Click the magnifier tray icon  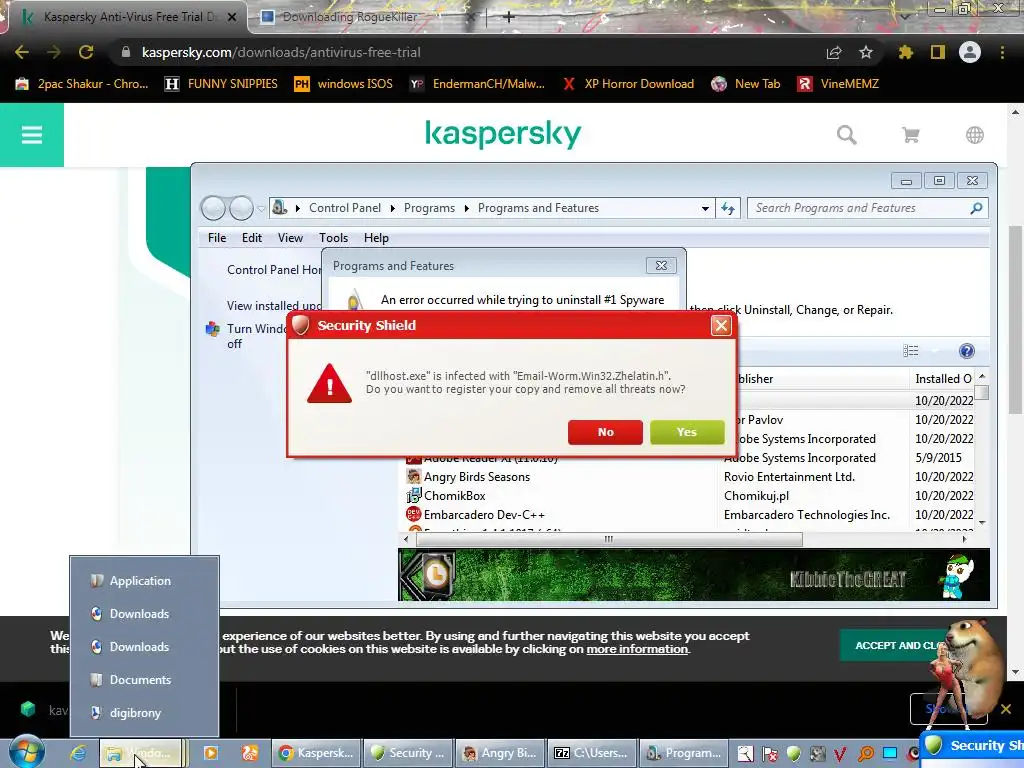865,754
